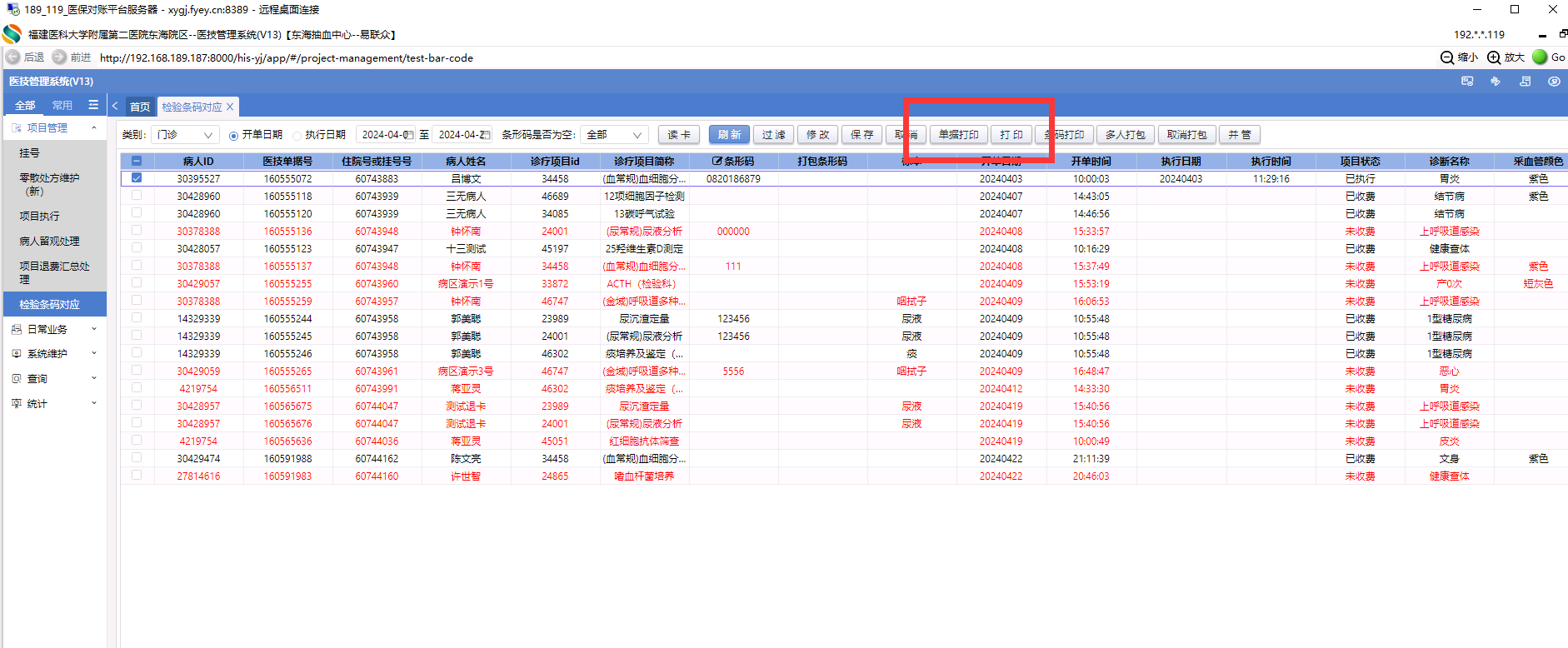
Task: Click the 读卡 button
Action: point(679,135)
